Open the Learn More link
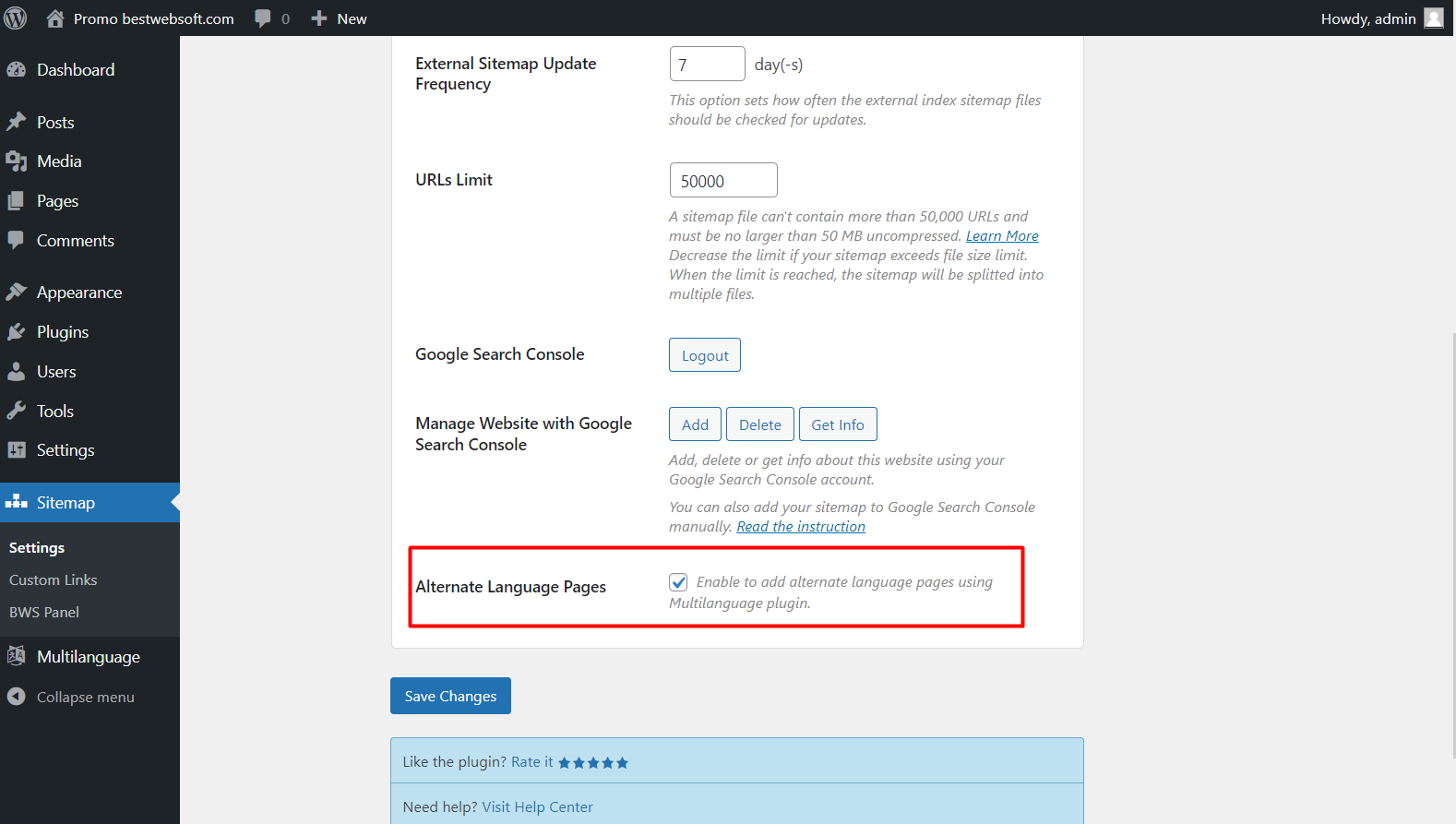Screen dimensions: 1456x824 tap(1002, 236)
